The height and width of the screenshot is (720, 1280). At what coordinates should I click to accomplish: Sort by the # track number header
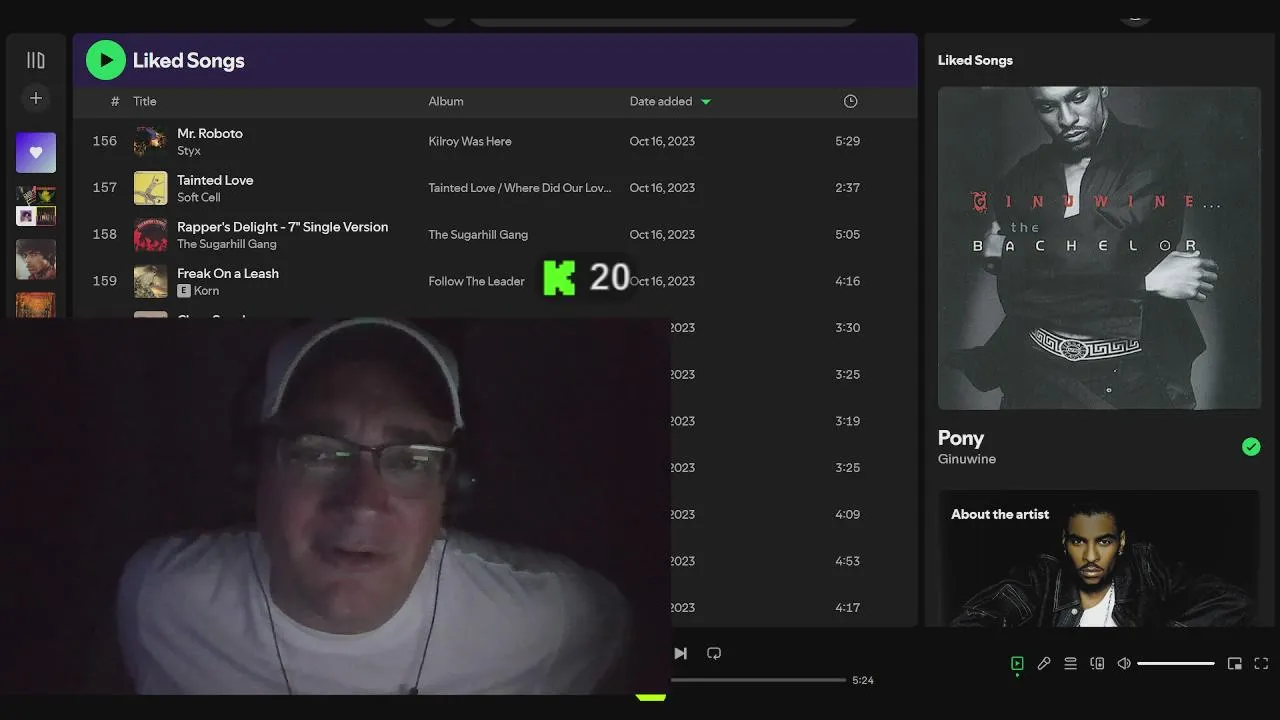click(x=115, y=101)
